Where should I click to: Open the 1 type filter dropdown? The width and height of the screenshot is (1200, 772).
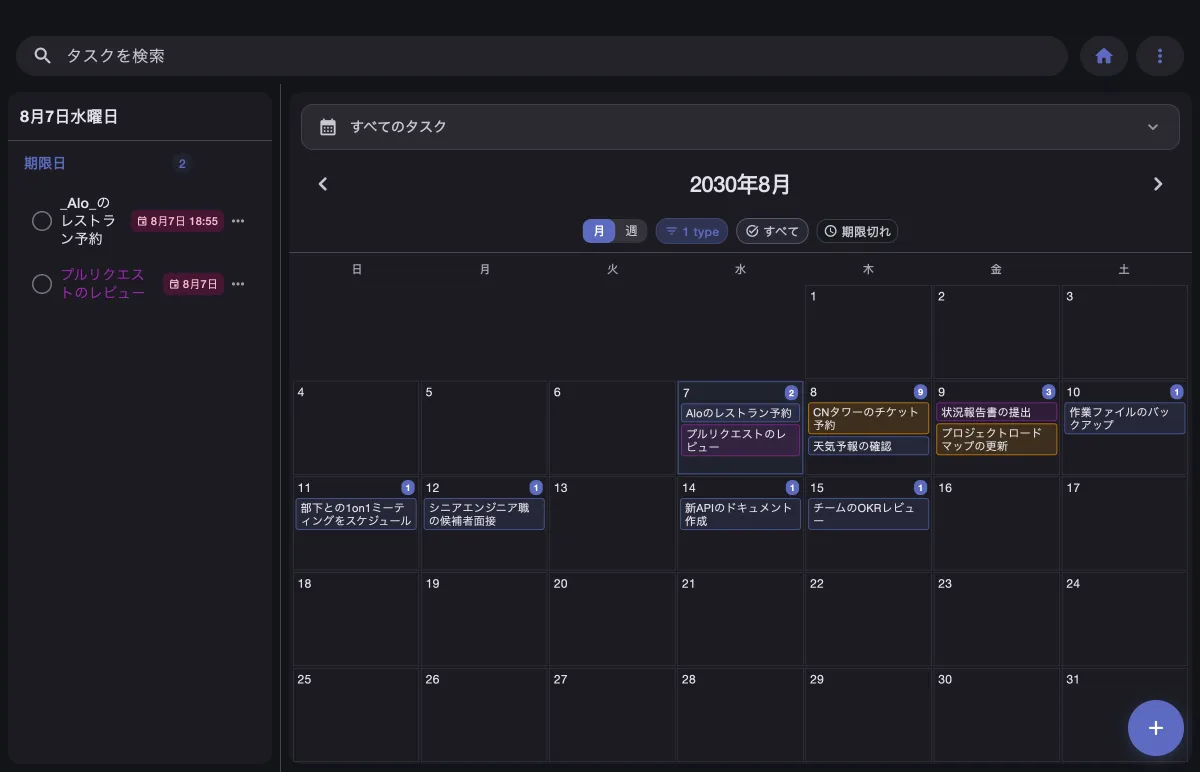[x=691, y=231]
